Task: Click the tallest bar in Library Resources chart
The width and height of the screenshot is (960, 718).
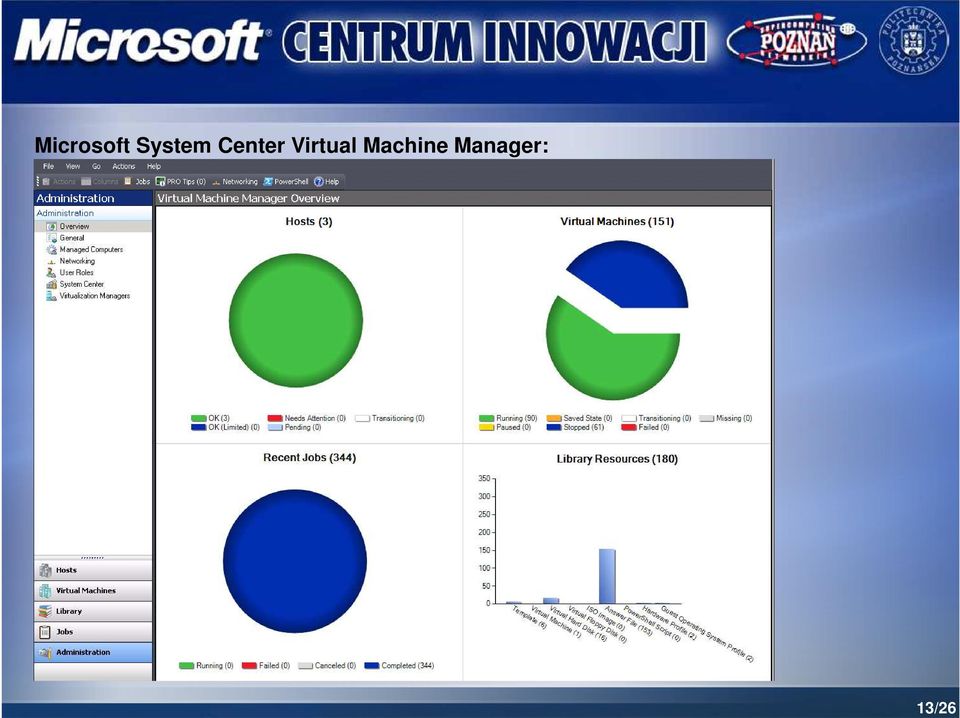Action: pos(607,576)
